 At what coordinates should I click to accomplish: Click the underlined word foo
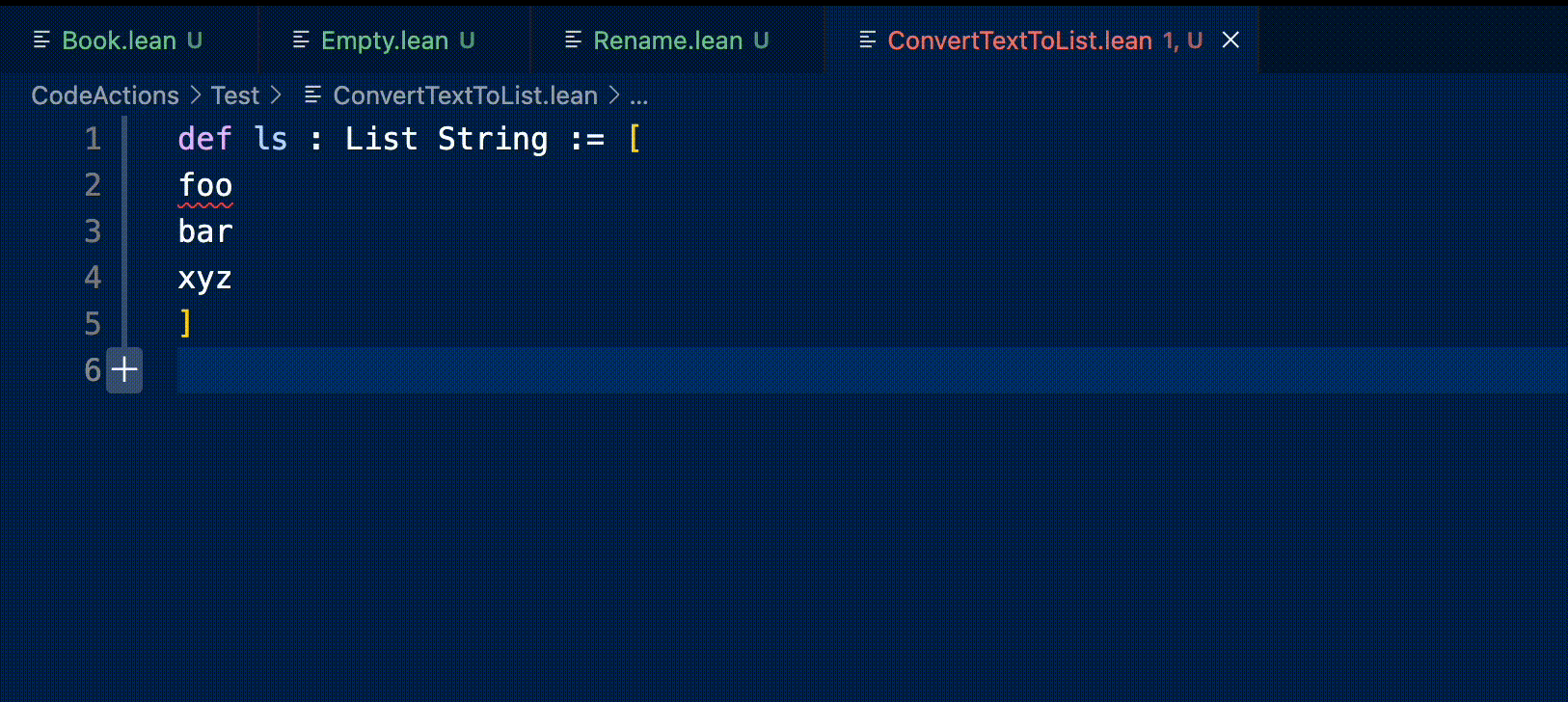205,185
